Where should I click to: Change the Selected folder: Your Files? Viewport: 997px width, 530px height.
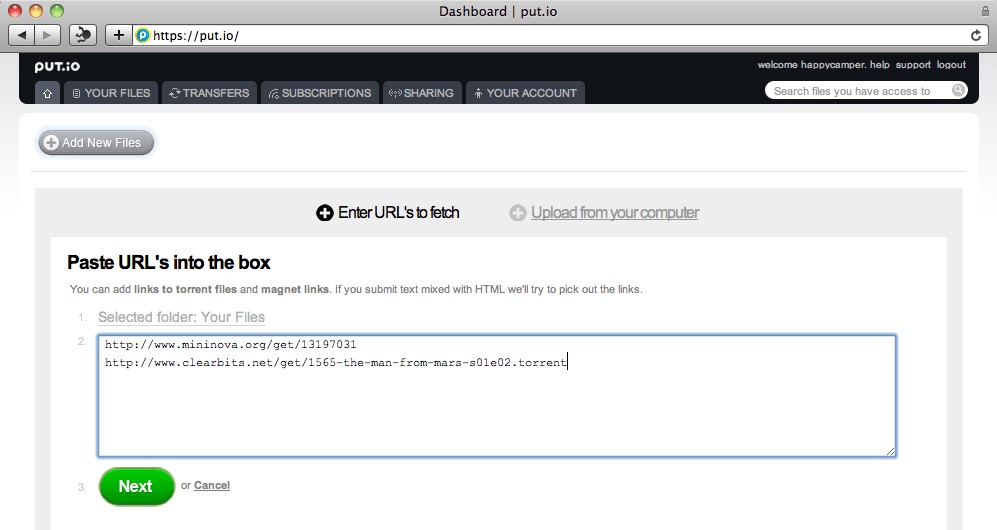point(181,317)
